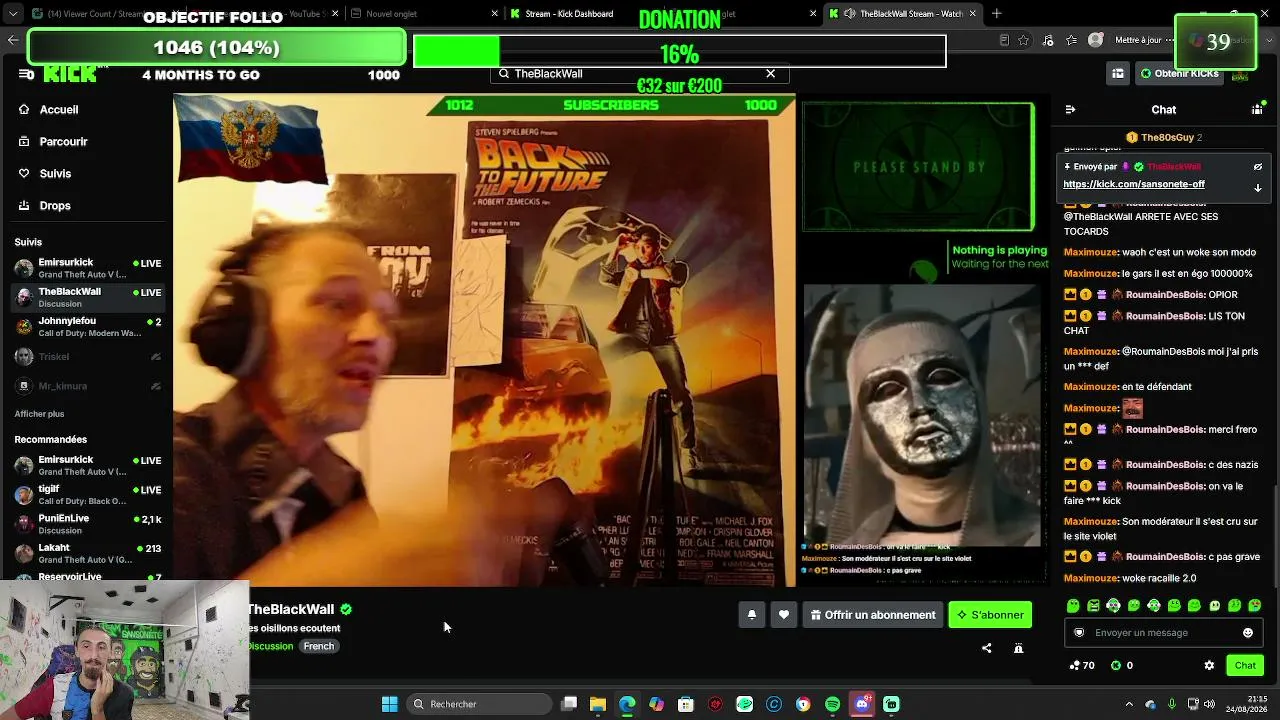Click the Discussion category link under channel name
Screen dimensions: 1280x720
pos(270,646)
